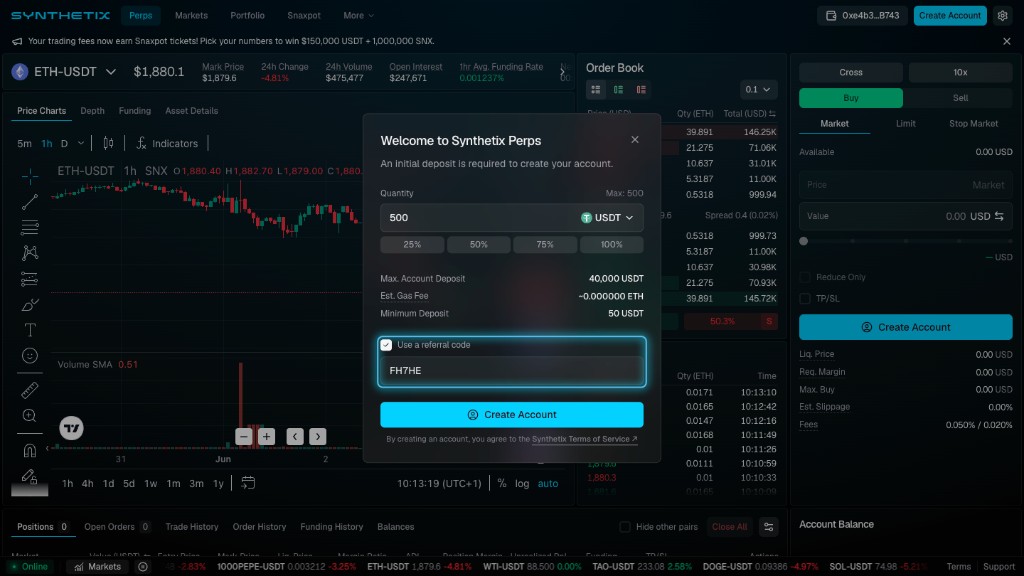Enable the TP/SL checkbox
This screenshot has height=576, width=1024.
tap(805, 298)
